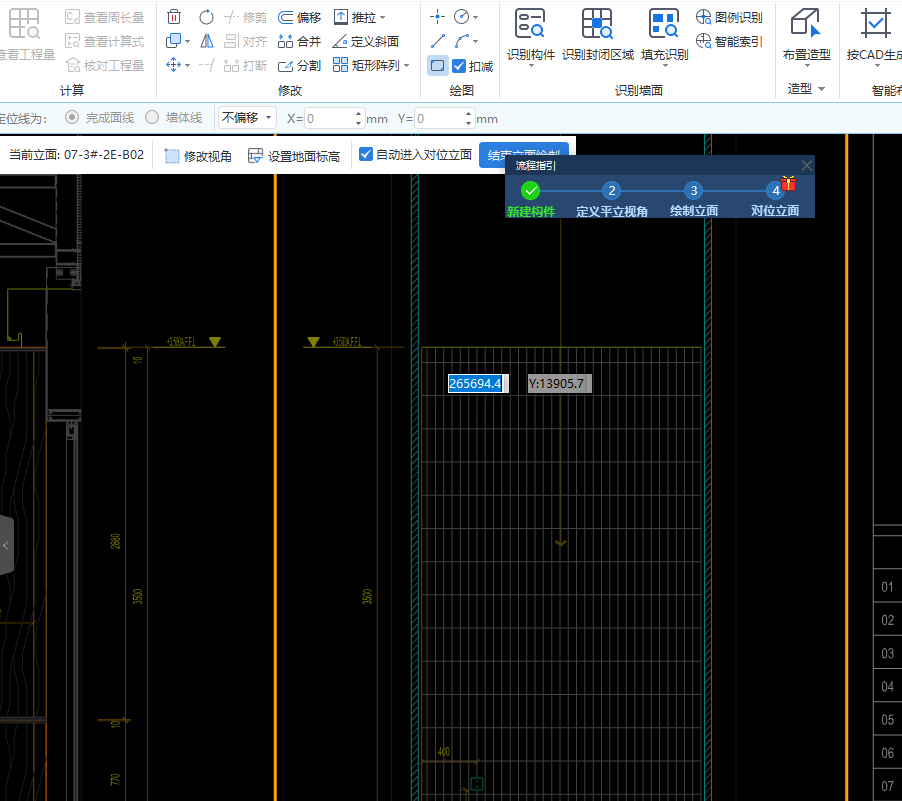The height and width of the screenshot is (801, 902).
Task: Select the Finished Surface Line (完成面线) radio
Action: click(72, 117)
